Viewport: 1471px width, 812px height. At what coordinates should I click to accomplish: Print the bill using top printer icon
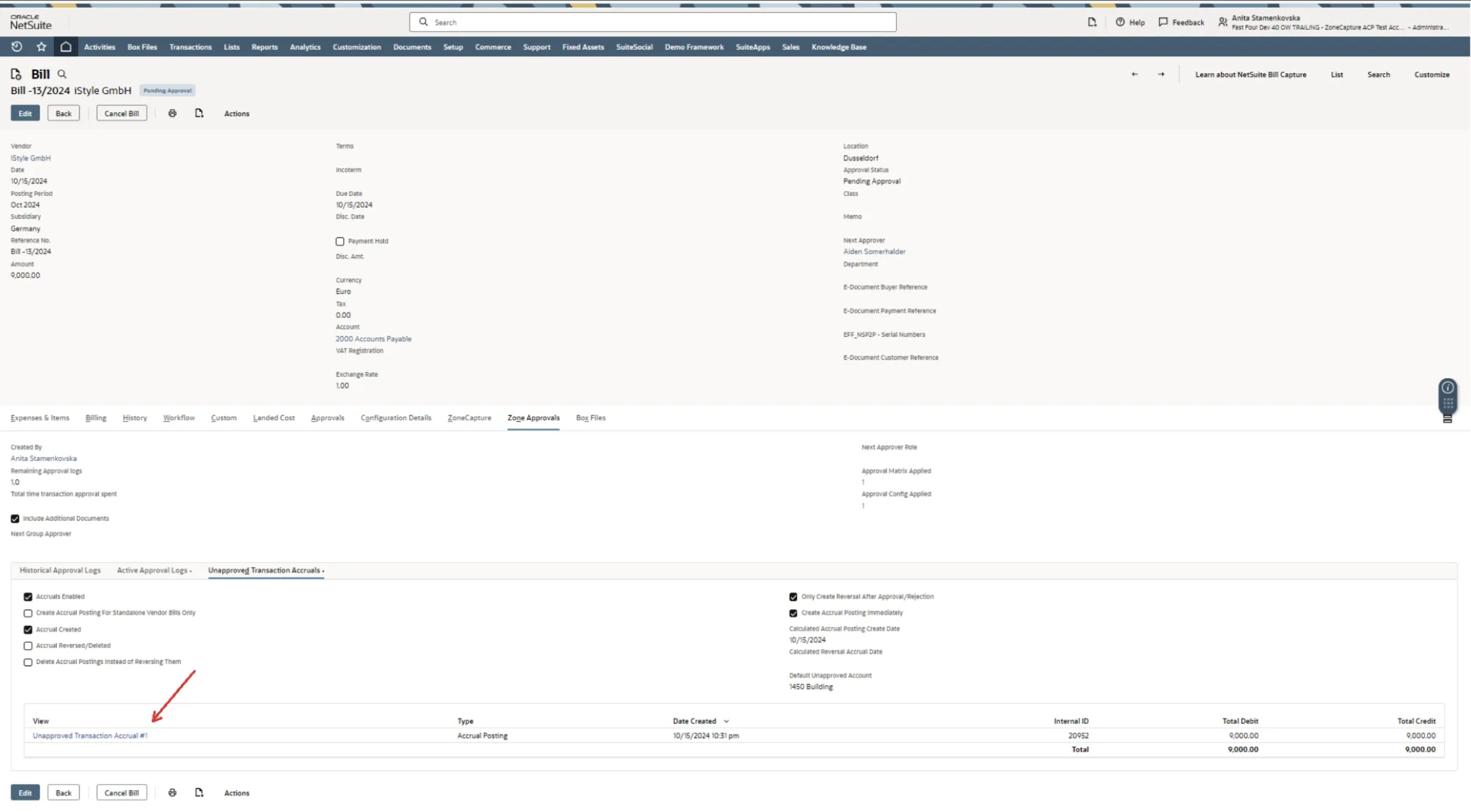click(x=172, y=113)
